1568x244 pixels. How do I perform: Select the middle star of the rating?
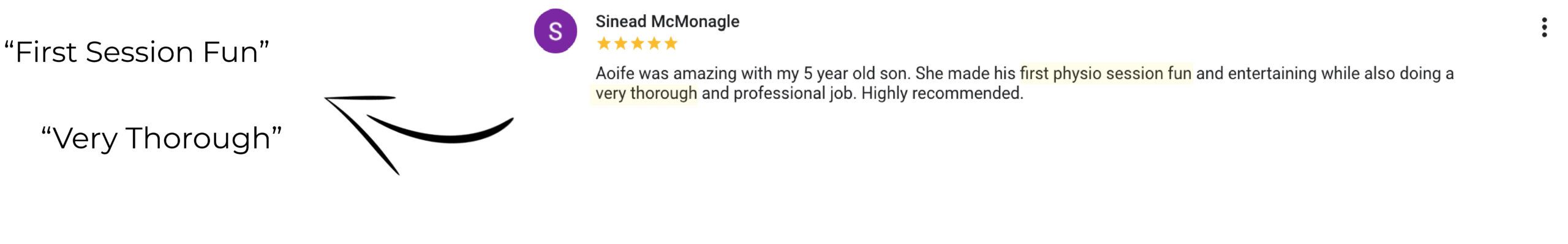click(x=638, y=44)
